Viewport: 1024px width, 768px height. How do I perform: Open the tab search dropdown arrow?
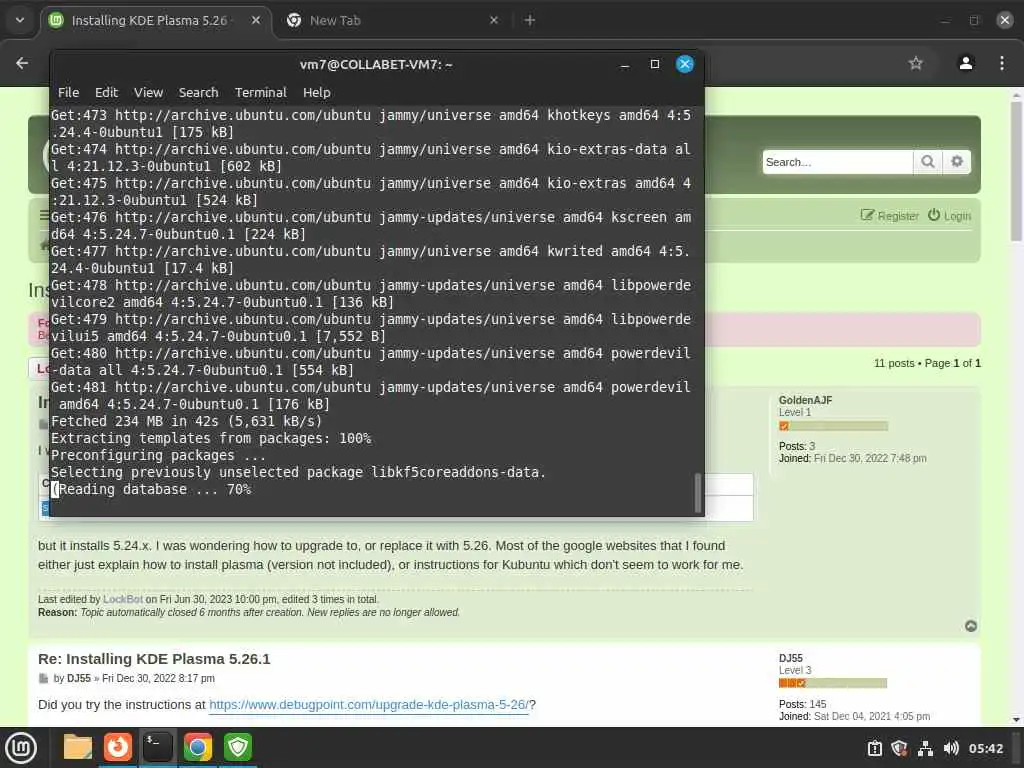[20, 20]
